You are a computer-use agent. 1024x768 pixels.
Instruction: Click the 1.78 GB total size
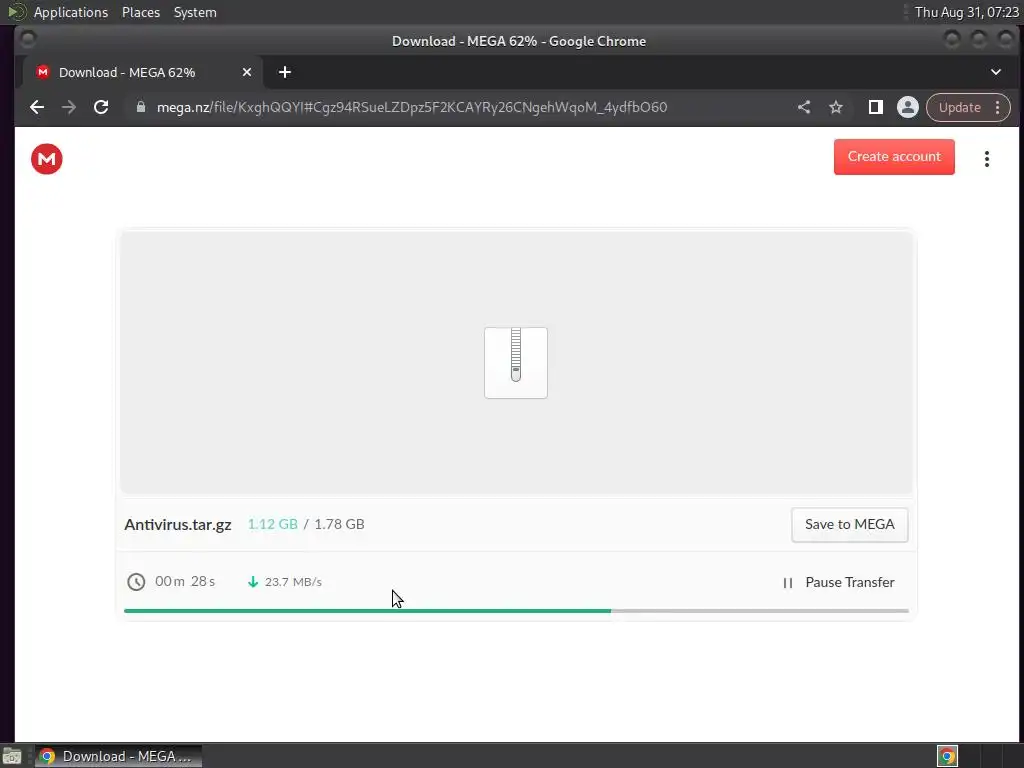[x=340, y=524]
